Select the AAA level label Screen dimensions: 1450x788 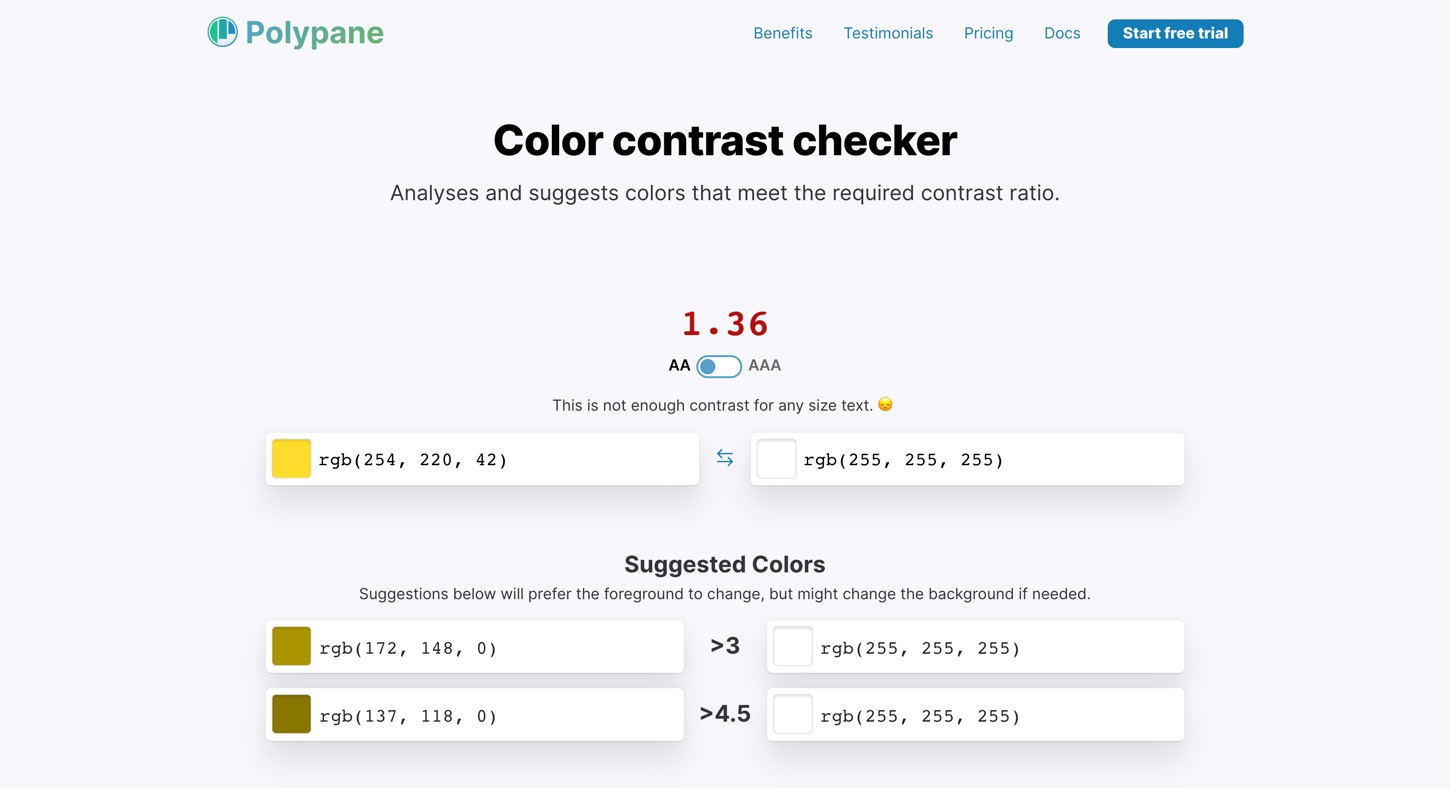pyautogui.click(x=765, y=366)
